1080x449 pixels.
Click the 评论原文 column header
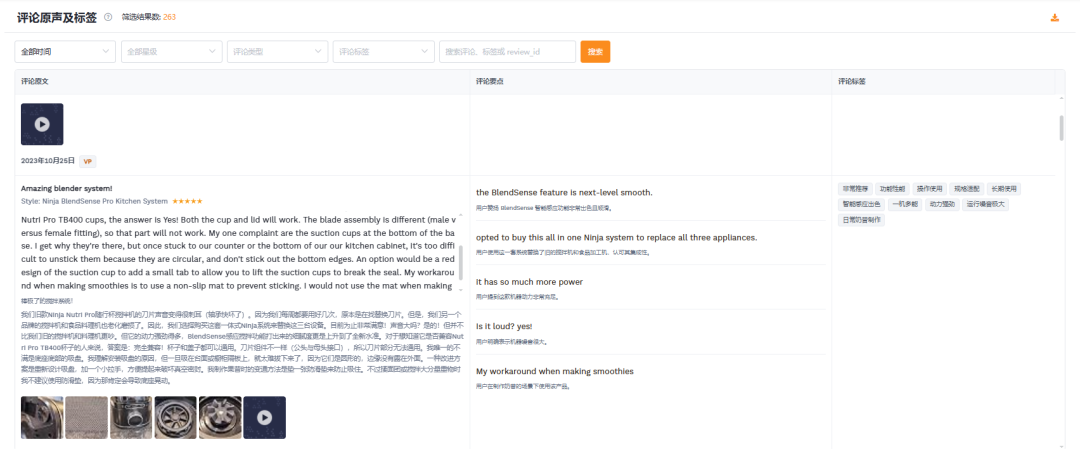coord(34,81)
